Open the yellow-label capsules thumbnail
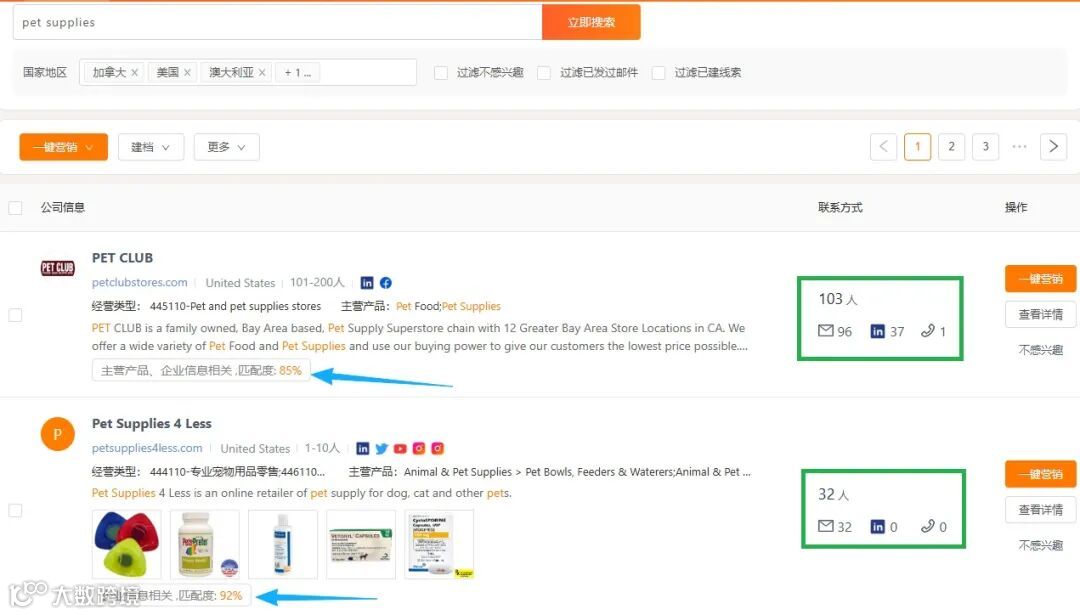This screenshot has width=1080, height=615. (439, 544)
